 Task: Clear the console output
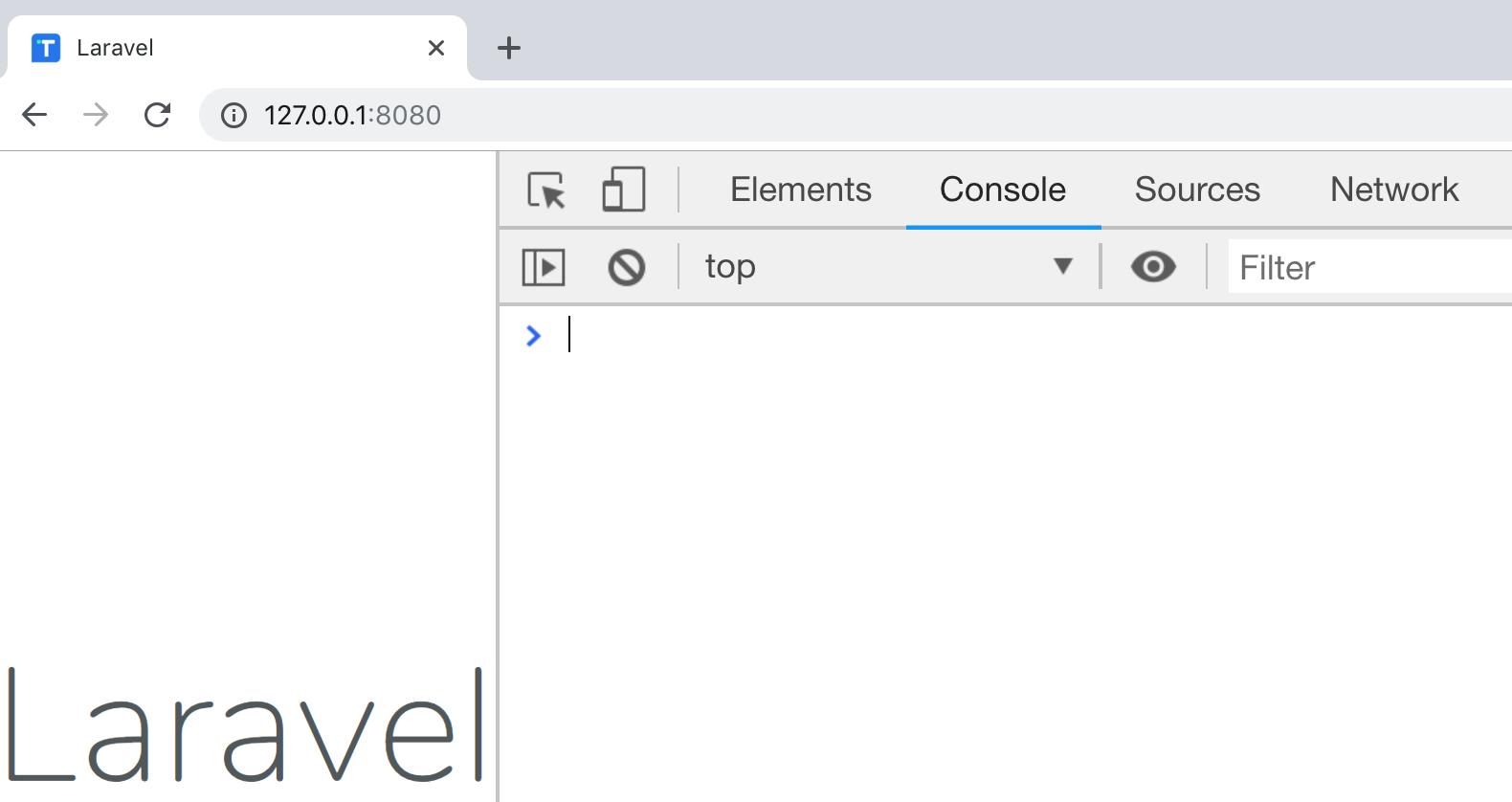pos(627,267)
